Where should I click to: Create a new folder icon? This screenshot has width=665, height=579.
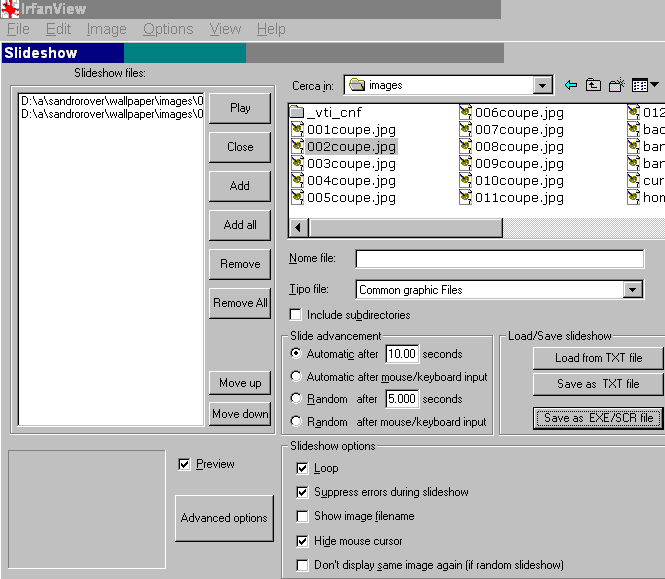(617, 85)
